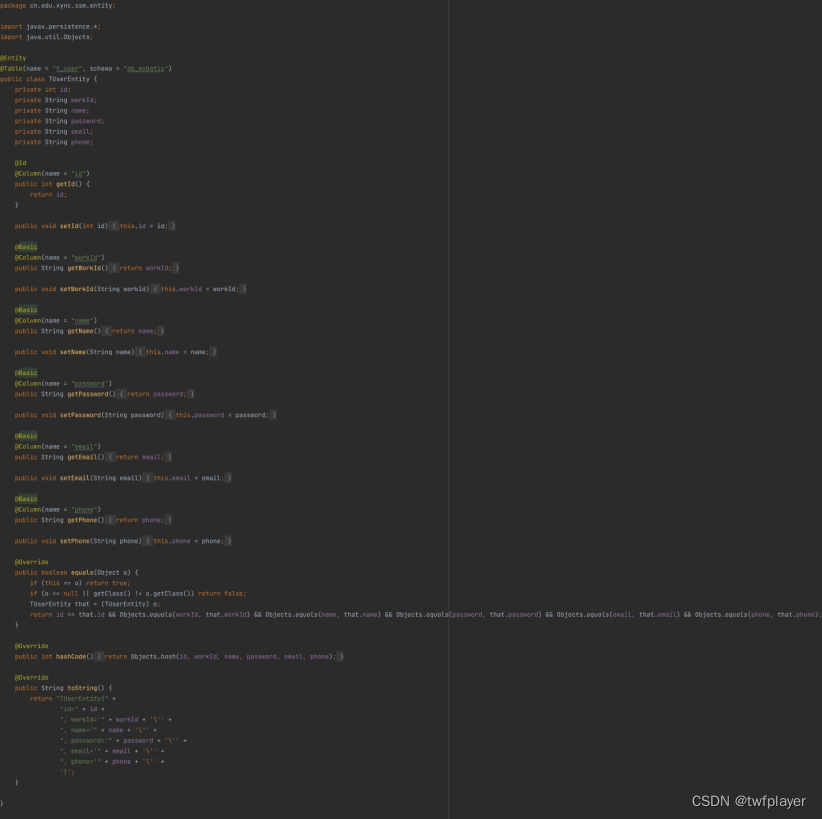The width and height of the screenshot is (822, 819).
Task: Expand the folded body of setId
Action: 144,226
